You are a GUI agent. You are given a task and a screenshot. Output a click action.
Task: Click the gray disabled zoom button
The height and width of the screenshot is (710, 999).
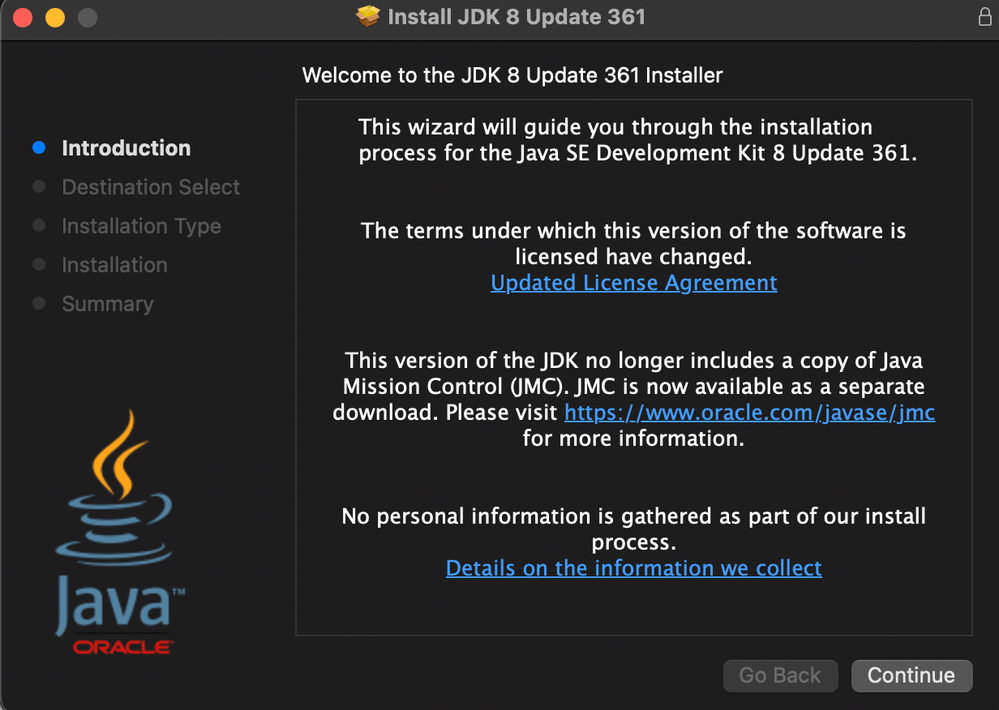point(88,17)
